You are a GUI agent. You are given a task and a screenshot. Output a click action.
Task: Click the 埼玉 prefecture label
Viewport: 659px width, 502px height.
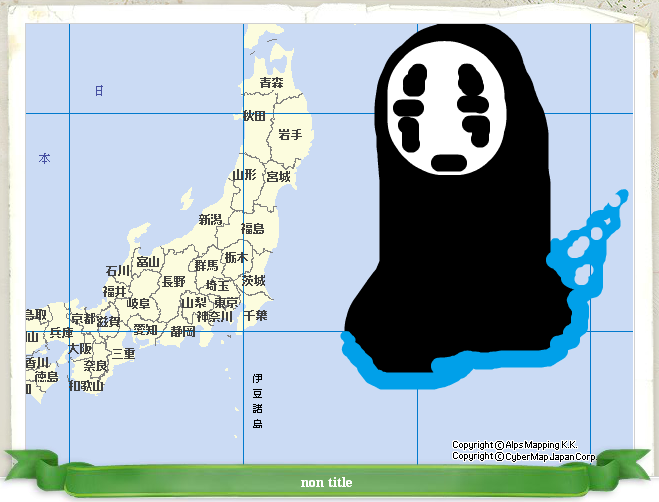pyautogui.click(x=217, y=286)
